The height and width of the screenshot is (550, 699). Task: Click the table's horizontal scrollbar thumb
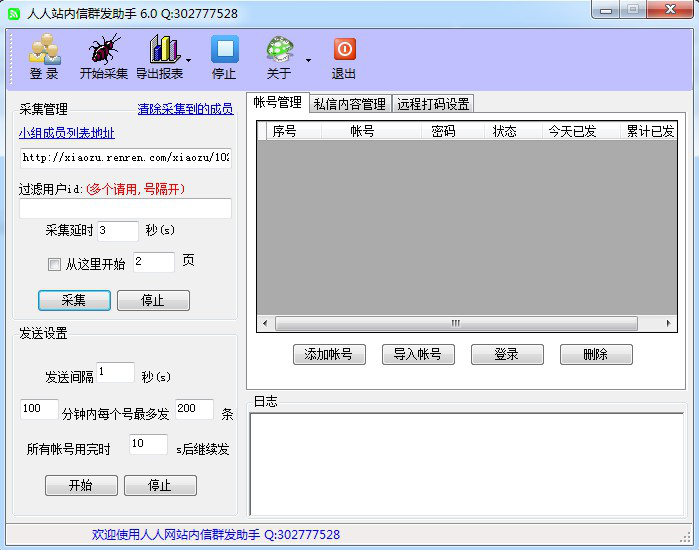coord(456,323)
